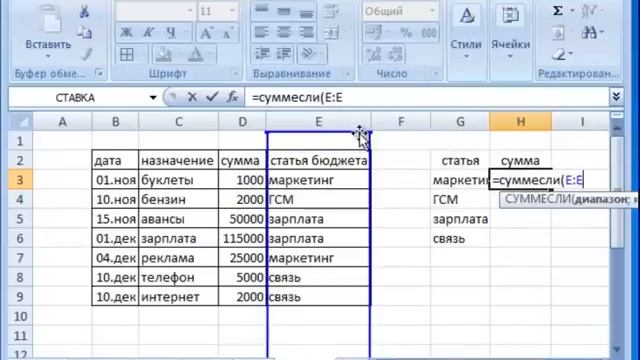Select the Format Painter brush icon
The height and width of the screenshot is (360, 640).
coord(86,54)
